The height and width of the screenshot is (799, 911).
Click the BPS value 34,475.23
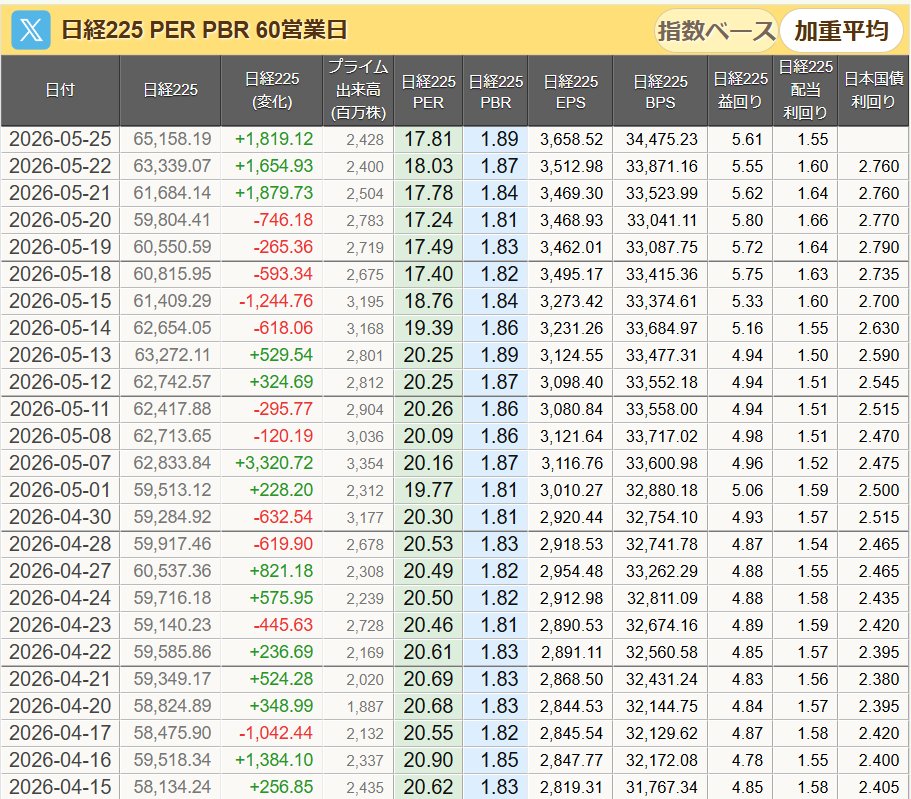[x=661, y=139]
